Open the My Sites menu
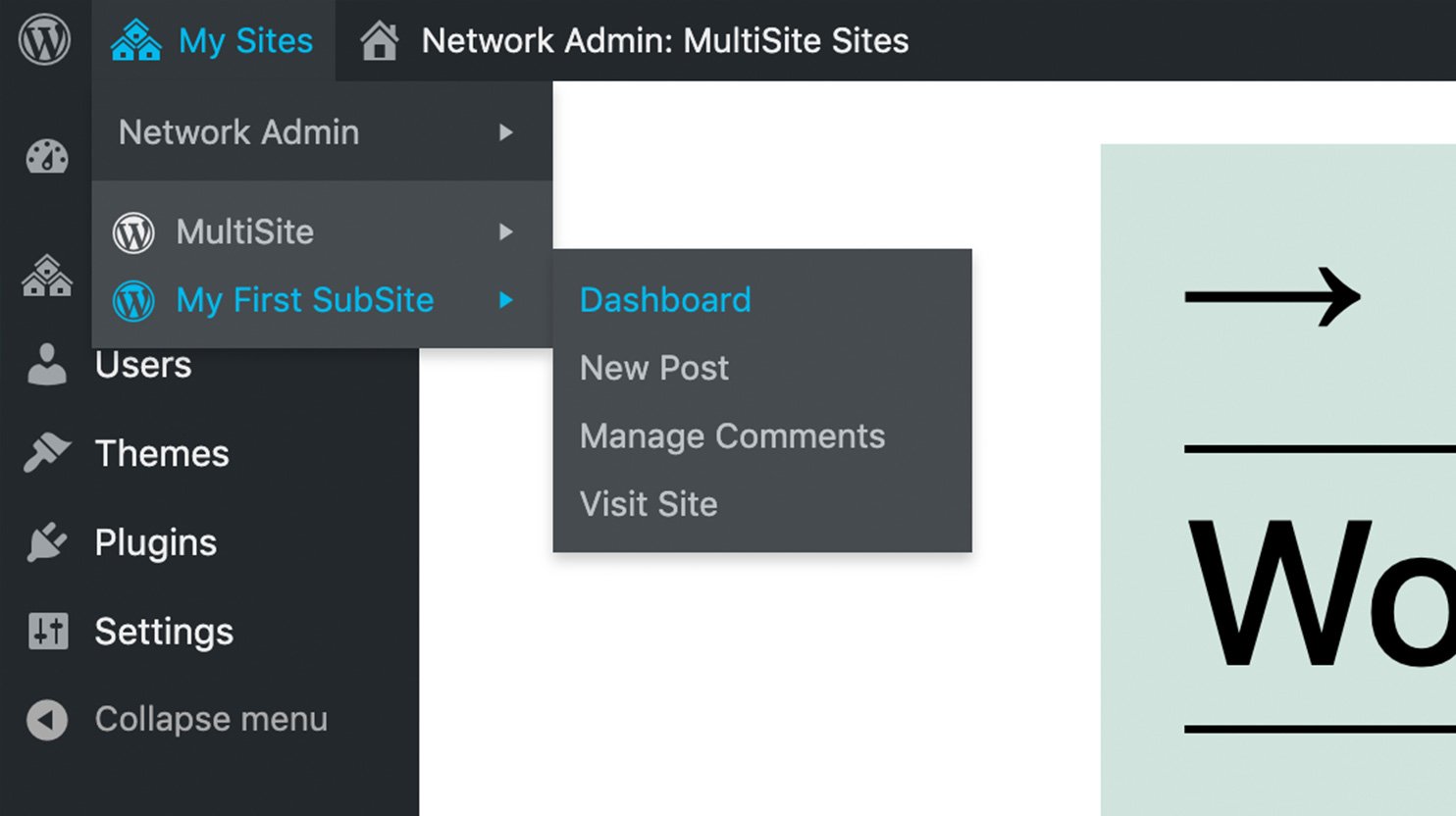Image resolution: width=1456 pixels, height=816 pixels. [x=245, y=39]
